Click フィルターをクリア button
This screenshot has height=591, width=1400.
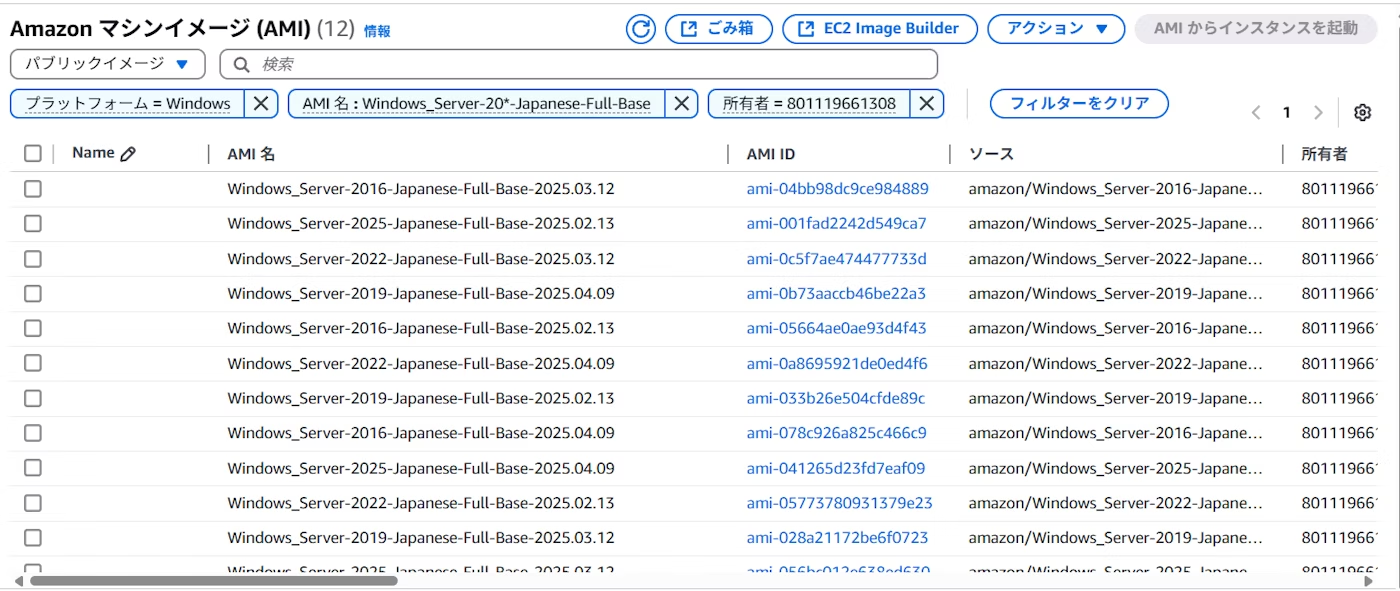tap(1079, 103)
